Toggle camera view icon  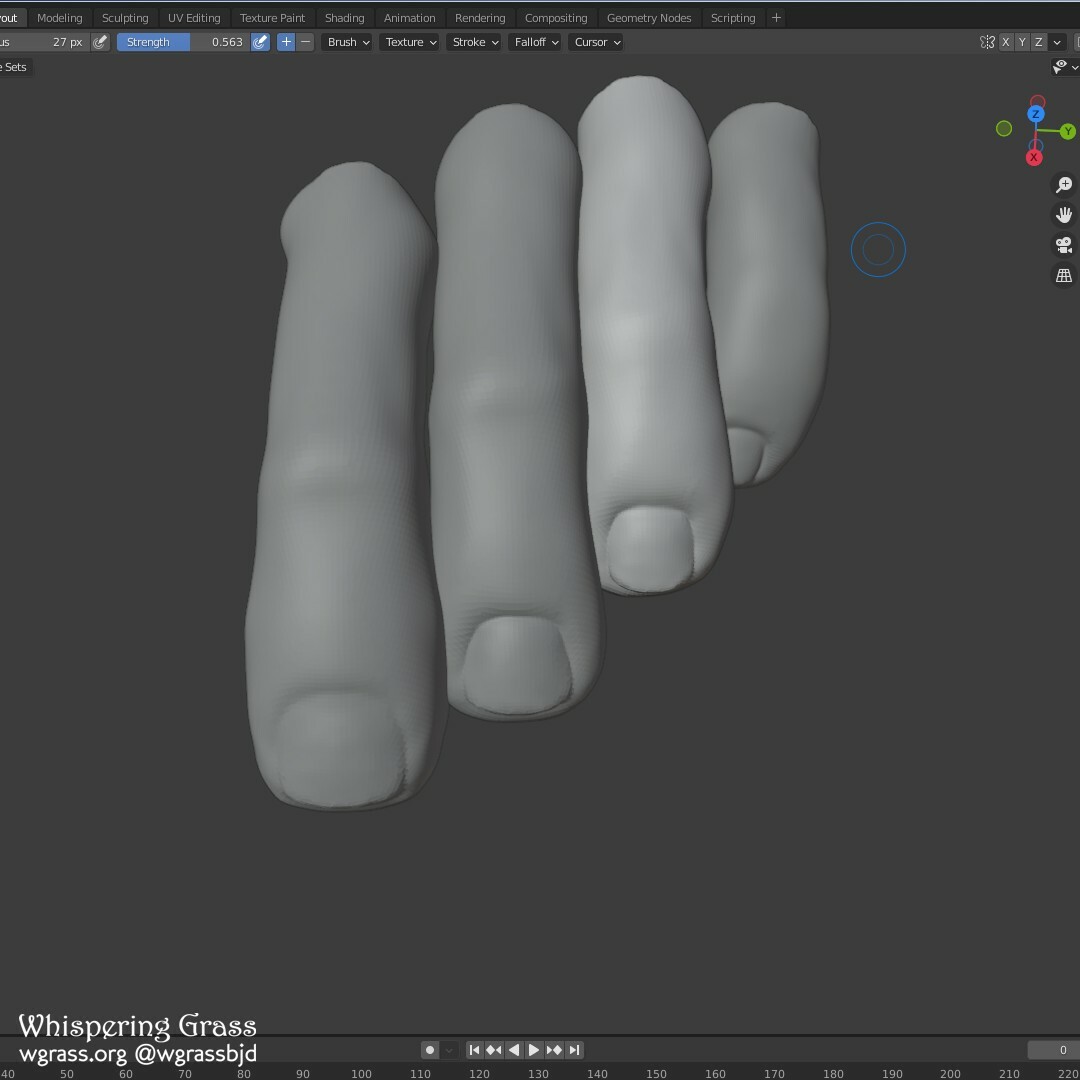tap(1064, 245)
